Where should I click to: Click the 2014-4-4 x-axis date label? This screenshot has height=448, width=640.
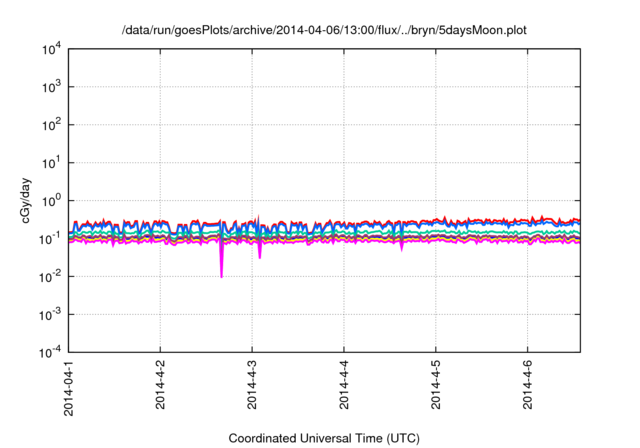tap(344, 384)
